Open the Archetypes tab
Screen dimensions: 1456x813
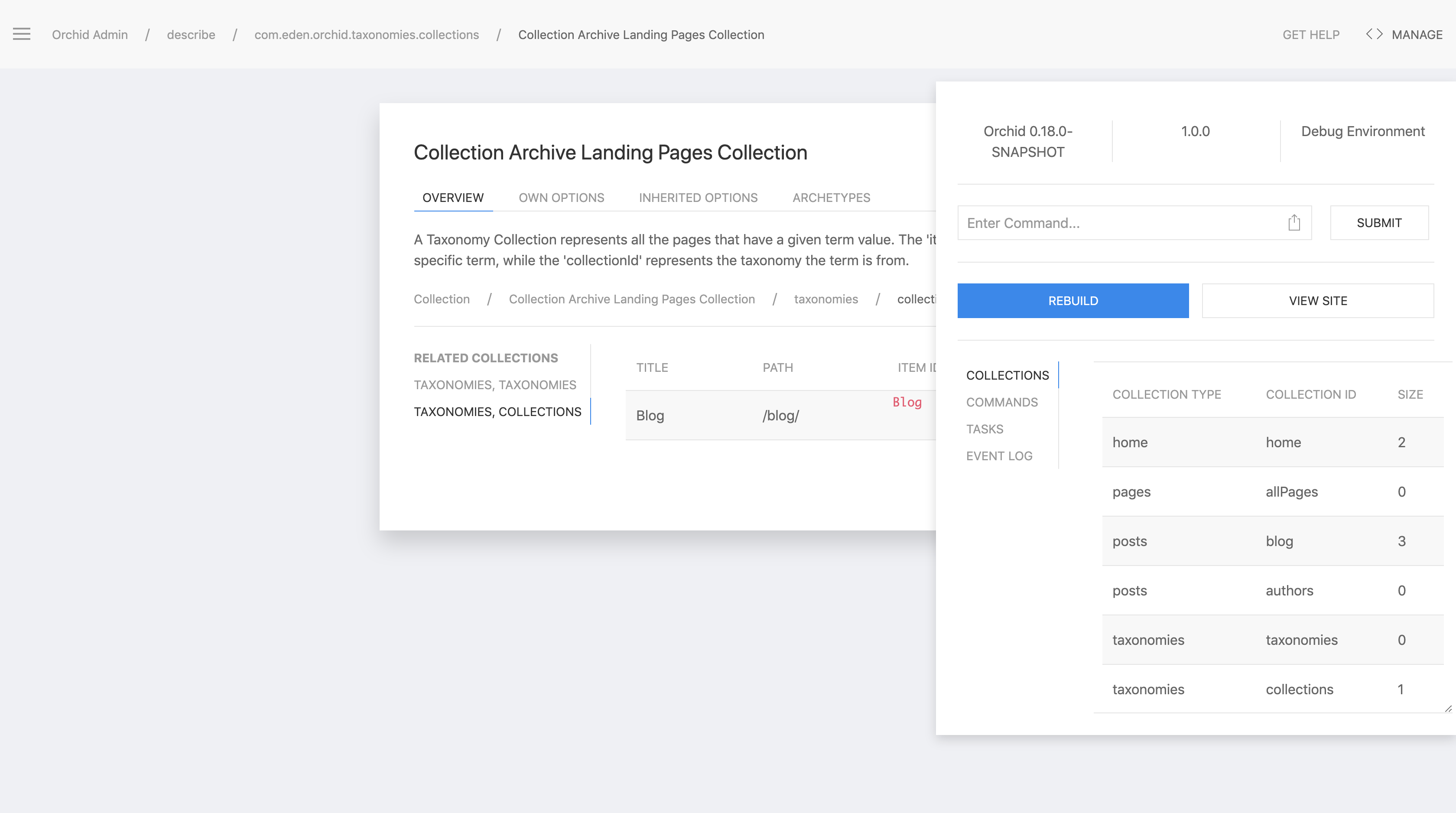pos(831,197)
